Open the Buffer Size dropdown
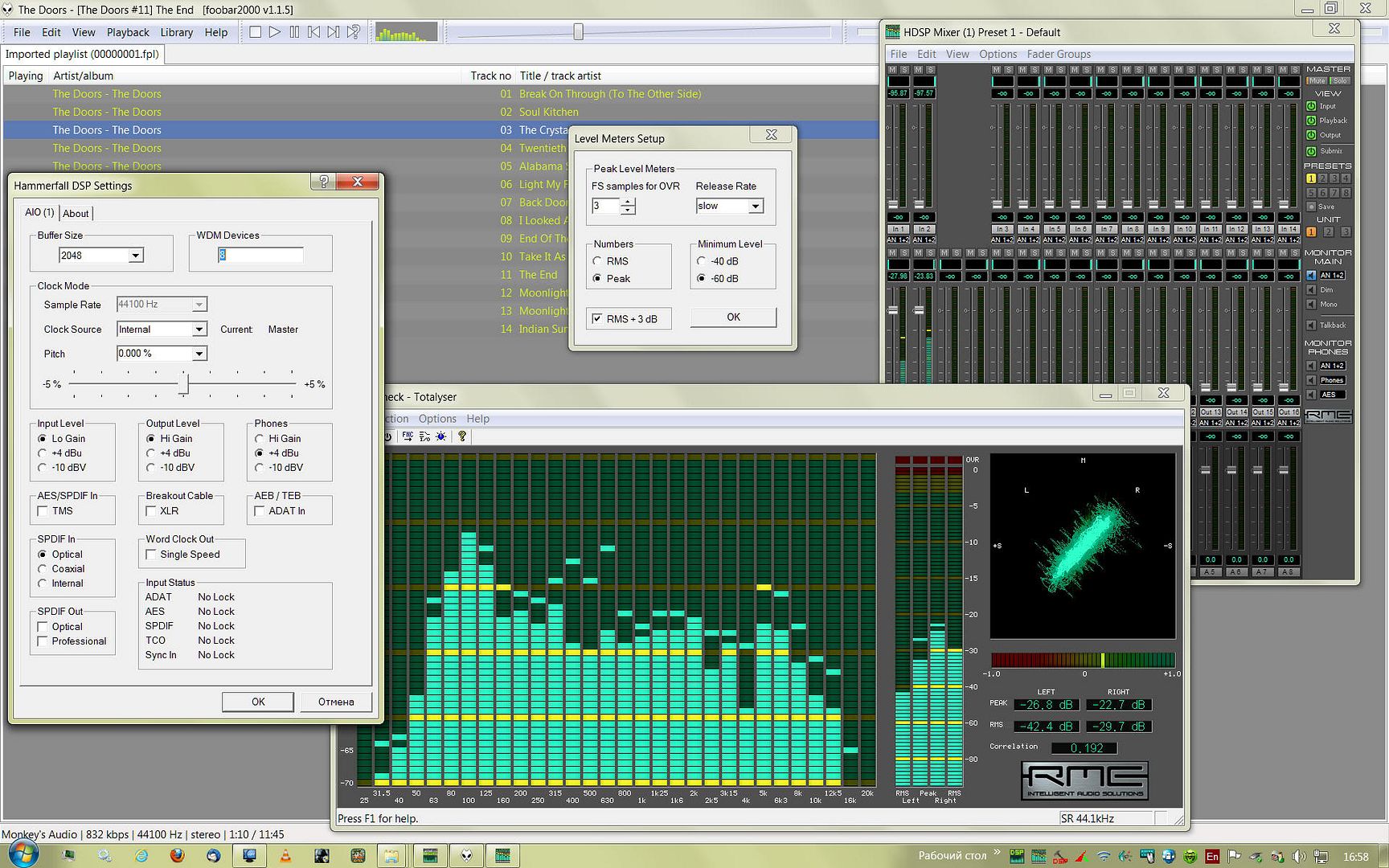The width and height of the screenshot is (1389, 868). [136, 256]
